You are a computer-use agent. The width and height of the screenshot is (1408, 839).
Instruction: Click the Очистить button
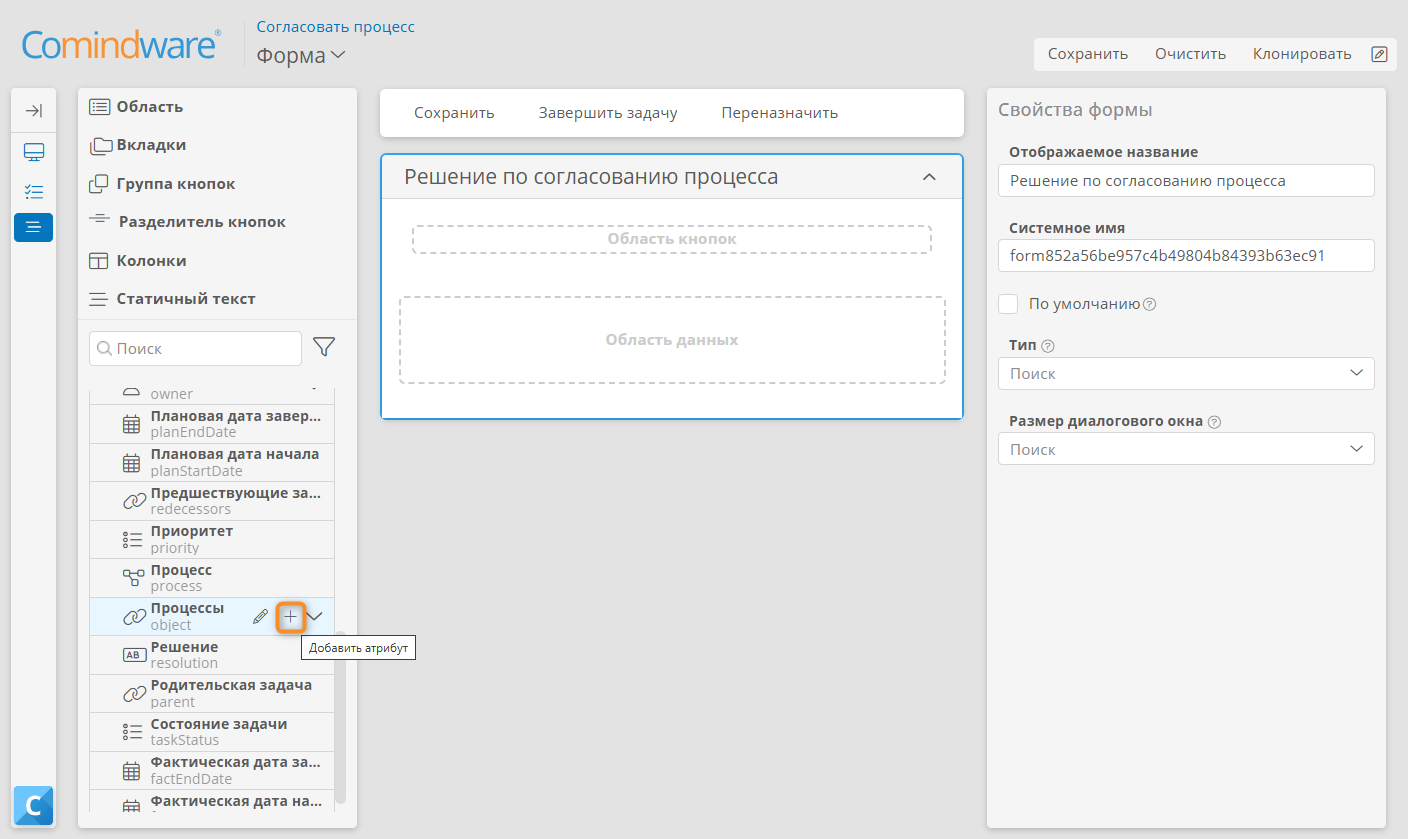[1190, 54]
